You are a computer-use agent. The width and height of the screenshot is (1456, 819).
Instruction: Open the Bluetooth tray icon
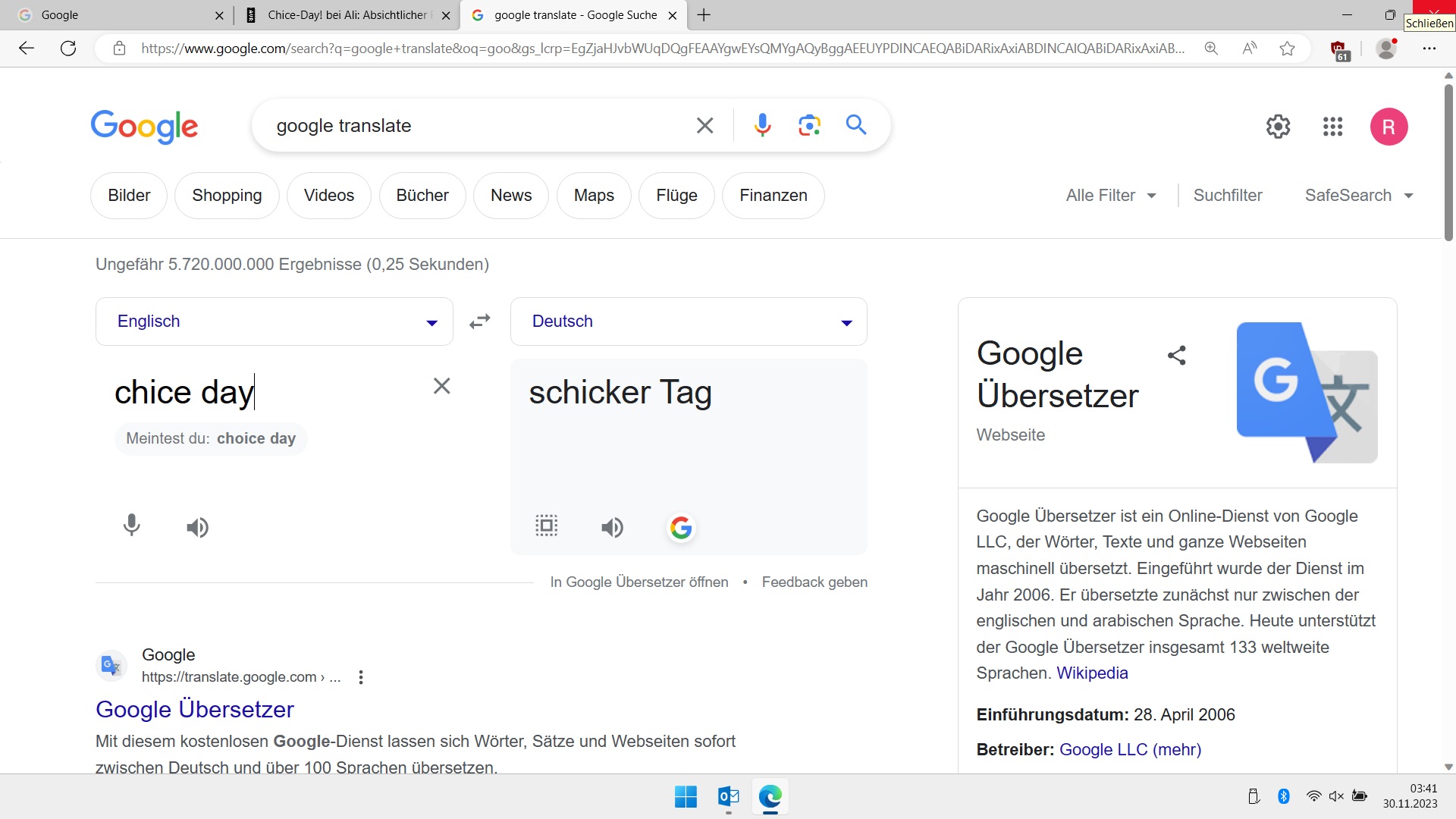[x=1283, y=796]
